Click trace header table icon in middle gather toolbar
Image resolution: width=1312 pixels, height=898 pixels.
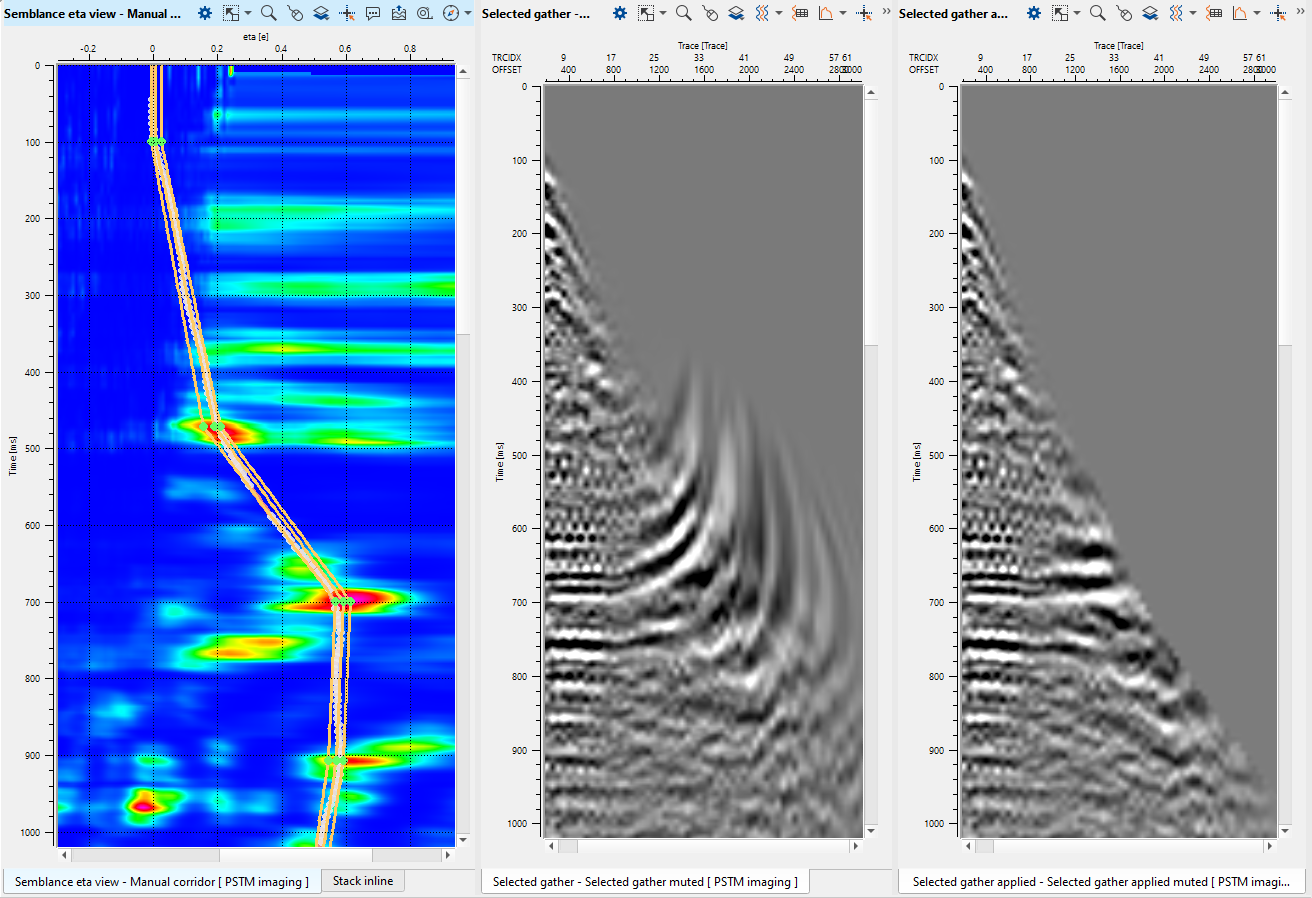click(799, 13)
